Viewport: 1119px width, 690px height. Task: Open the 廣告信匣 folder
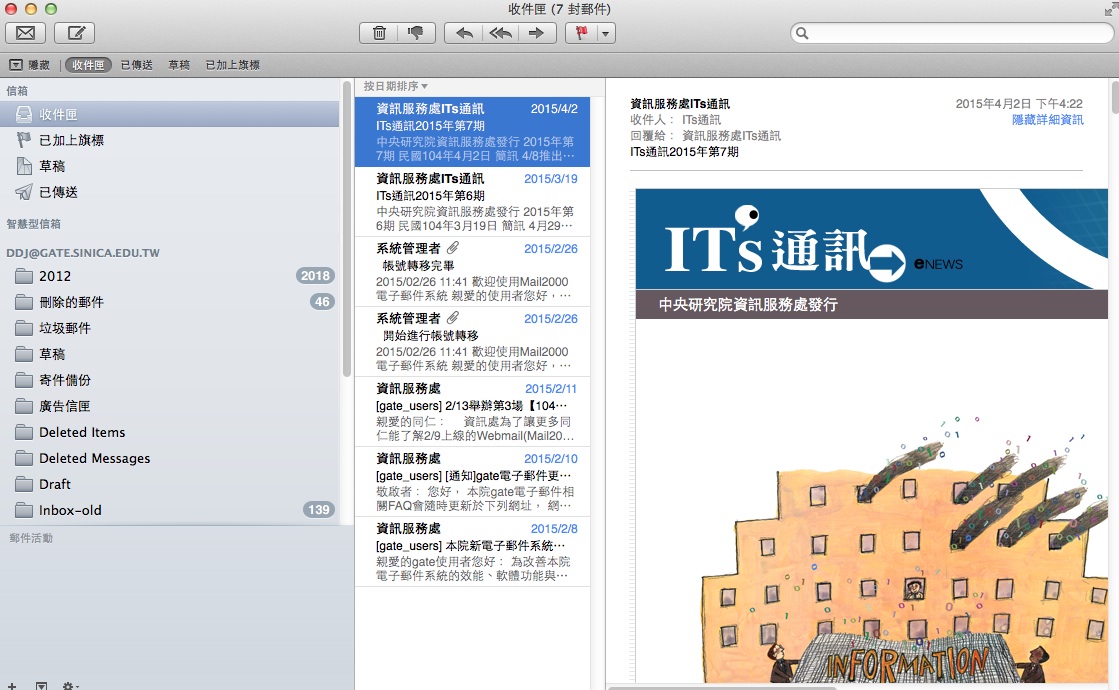[x=170, y=406]
